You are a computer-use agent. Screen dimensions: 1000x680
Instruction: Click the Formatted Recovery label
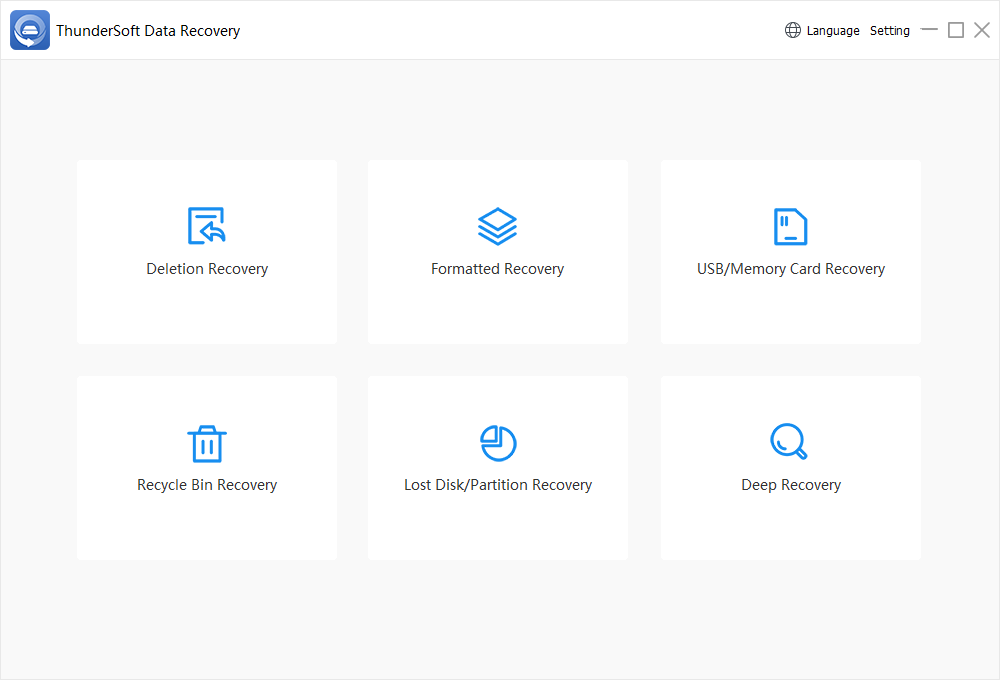(x=497, y=268)
